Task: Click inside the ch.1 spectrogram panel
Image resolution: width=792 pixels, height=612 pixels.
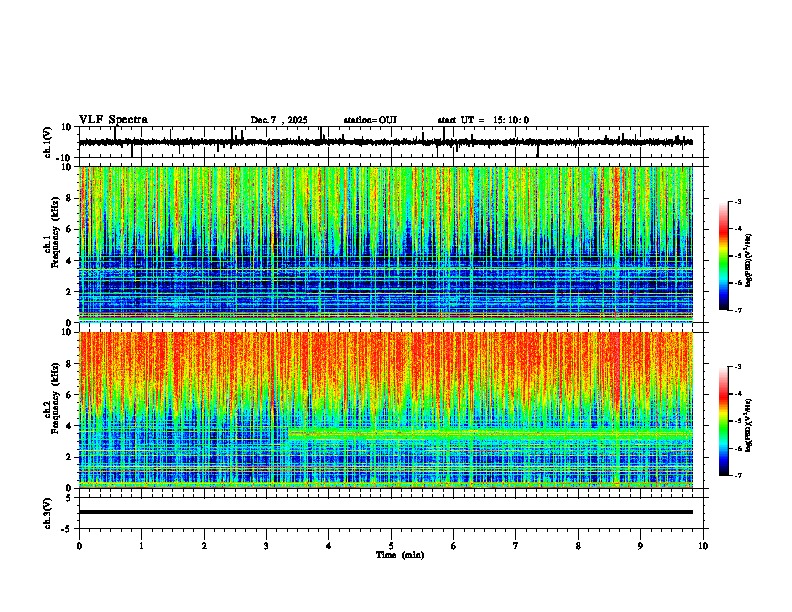Action: point(386,244)
